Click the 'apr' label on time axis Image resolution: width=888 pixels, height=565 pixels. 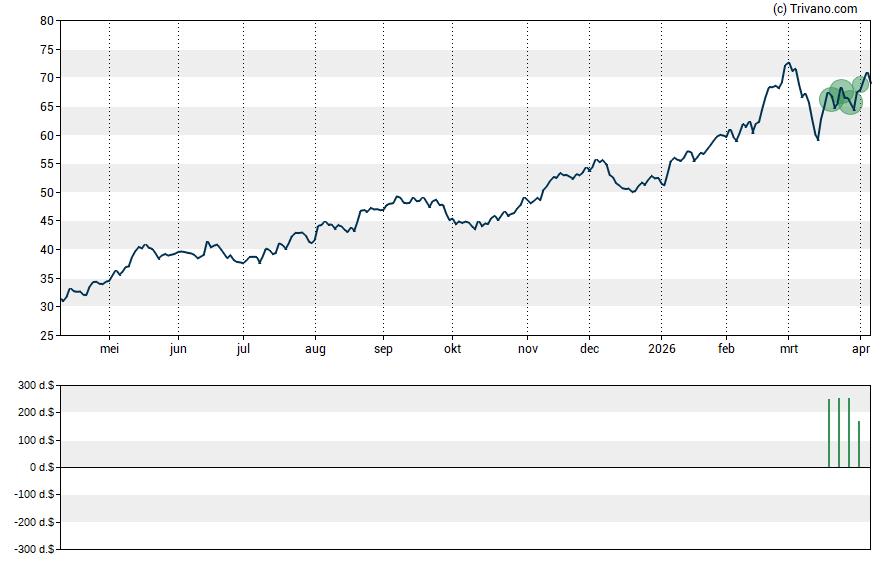tap(860, 349)
